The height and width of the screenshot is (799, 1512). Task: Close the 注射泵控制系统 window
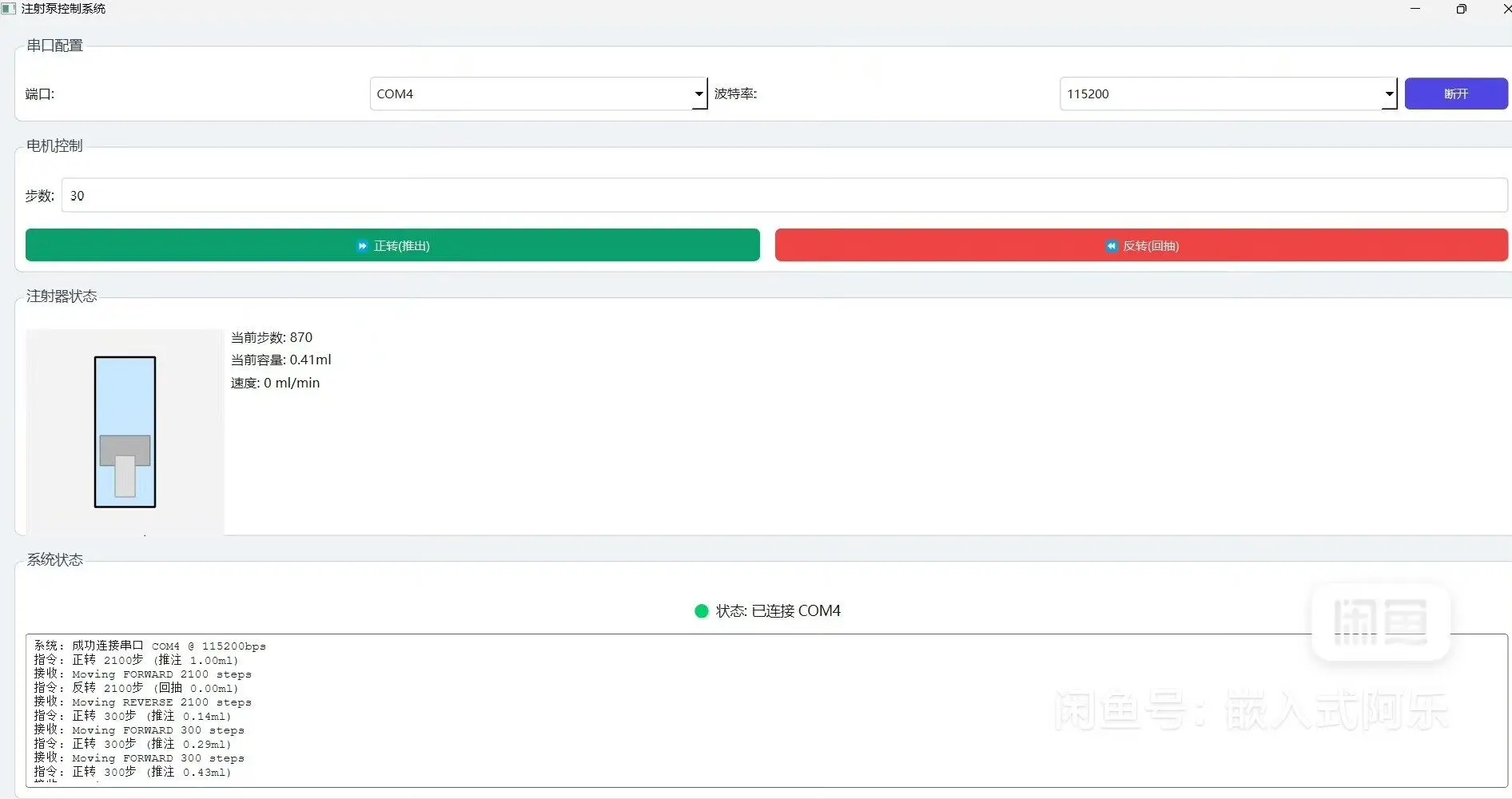click(1506, 9)
